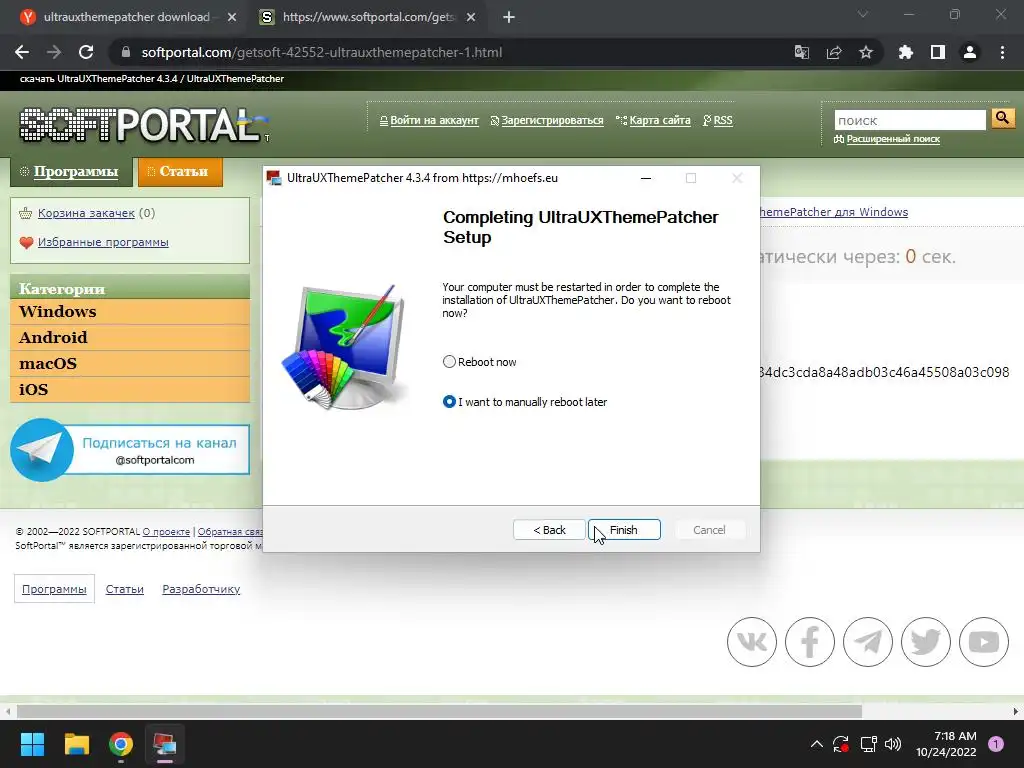Minimize the UltraUXThemePatcher setup window

(x=646, y=178)
